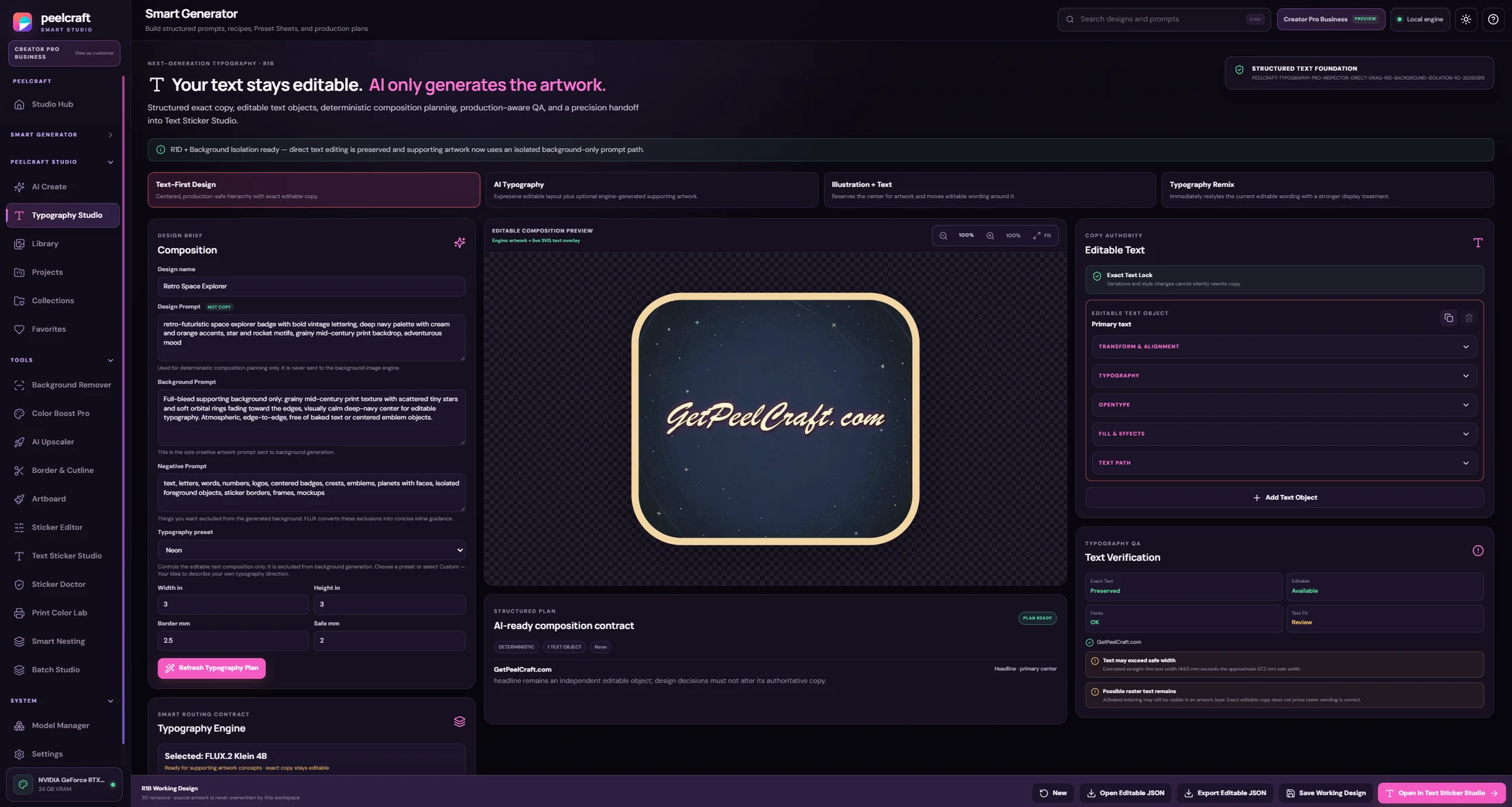This screenshot has width=1512, height=807.
Task: Click Open Editable JSON button
Action: (1125, 793)
